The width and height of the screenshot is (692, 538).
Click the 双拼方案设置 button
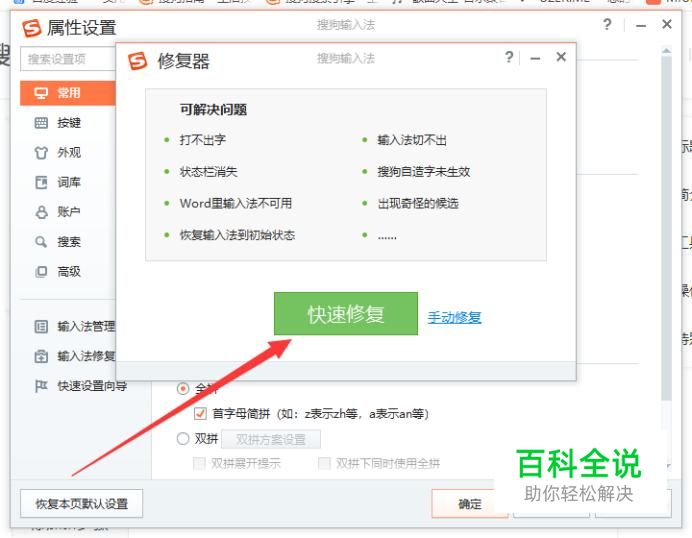pos(271,439)
